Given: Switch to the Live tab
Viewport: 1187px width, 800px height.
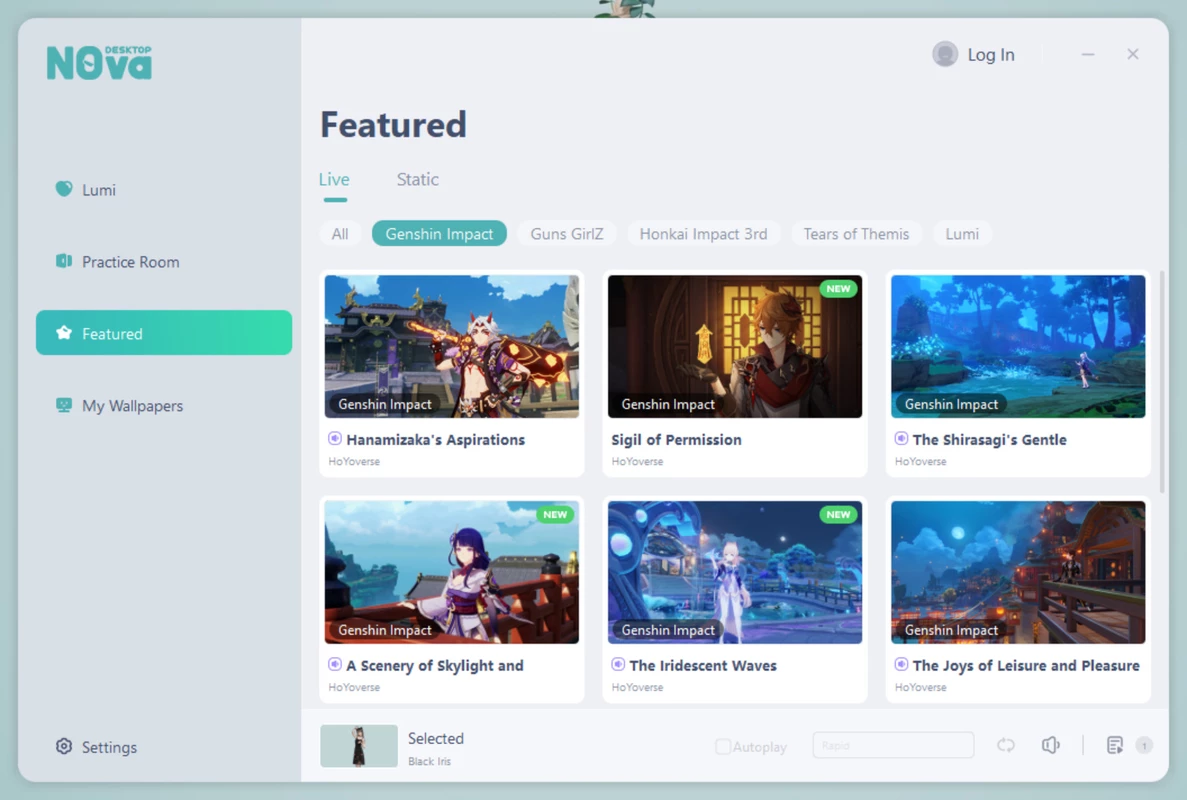Looking at the screenshot, I should click(x=334, y=180).
